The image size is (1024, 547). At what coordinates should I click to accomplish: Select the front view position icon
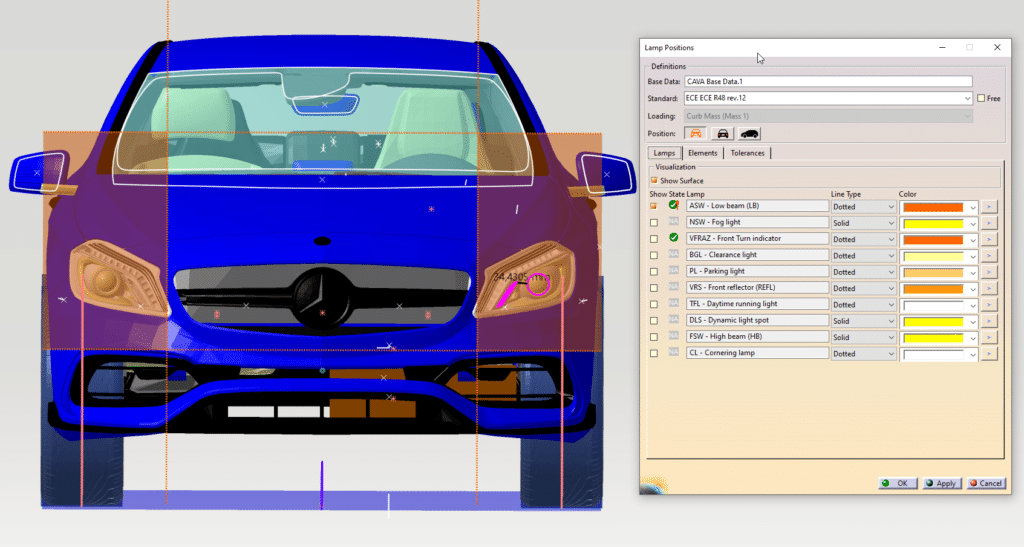[x=696, y=133]
